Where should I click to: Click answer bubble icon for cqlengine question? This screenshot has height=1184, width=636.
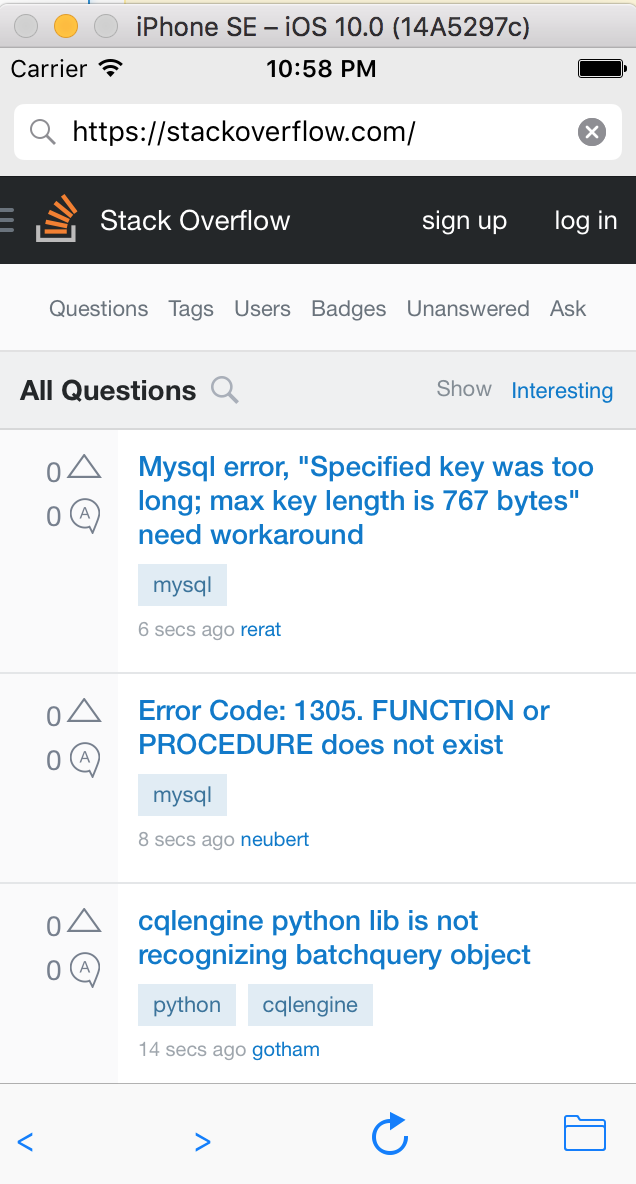(x=85, y=970)
